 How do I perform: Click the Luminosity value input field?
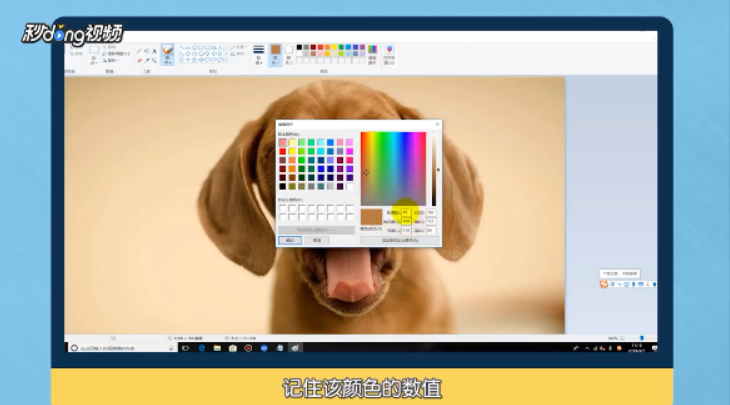click(406, 230)
